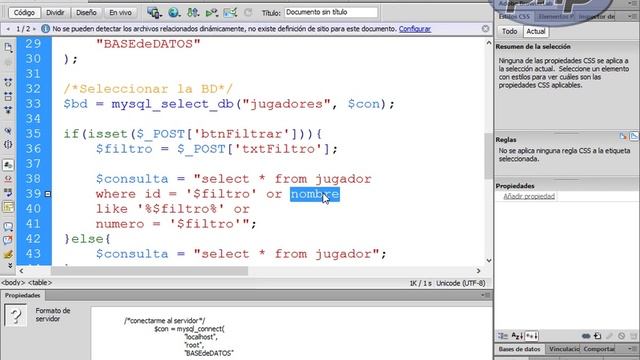Click the check browser compatibility icon
The image size is (640, 360).
tap(230, 13)
